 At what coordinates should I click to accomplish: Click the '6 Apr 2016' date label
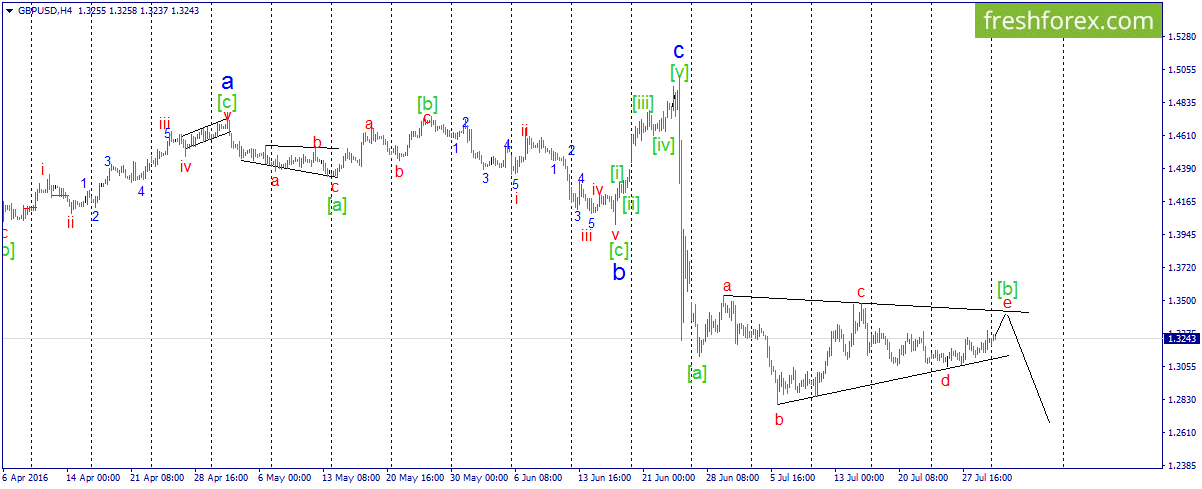coord(24,479)
